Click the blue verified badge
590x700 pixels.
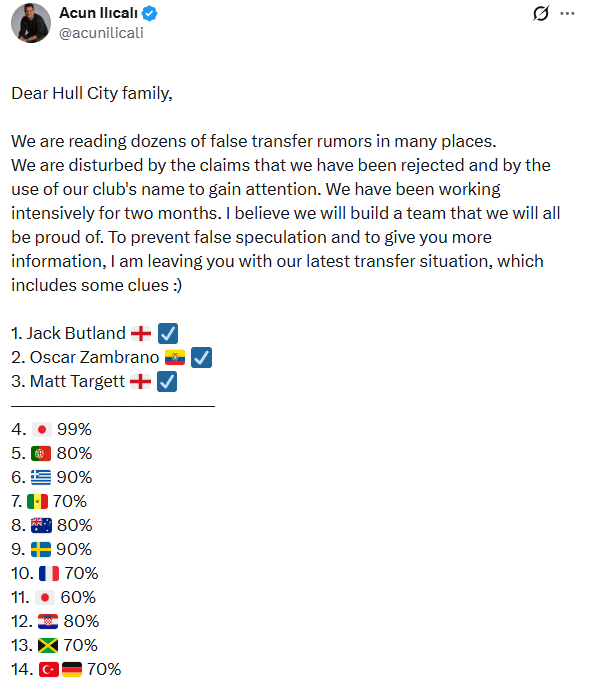point(150,14)
